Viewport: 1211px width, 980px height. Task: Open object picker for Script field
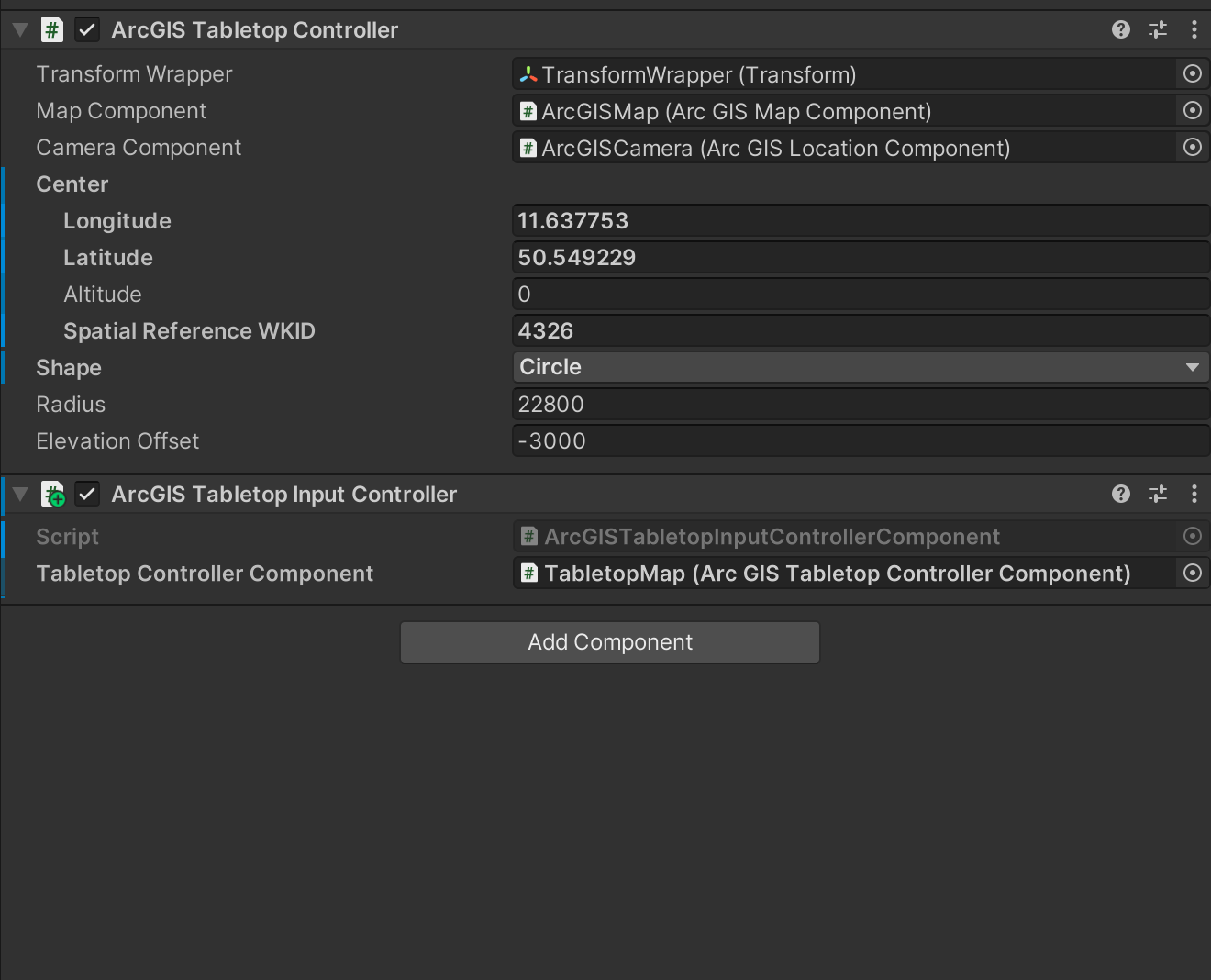coord(1193,537)
